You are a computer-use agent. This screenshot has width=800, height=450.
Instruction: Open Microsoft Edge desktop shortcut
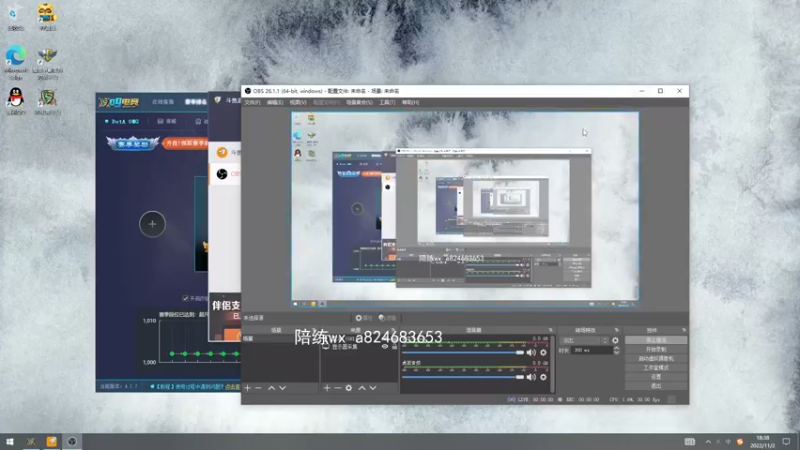pos(16,62)
